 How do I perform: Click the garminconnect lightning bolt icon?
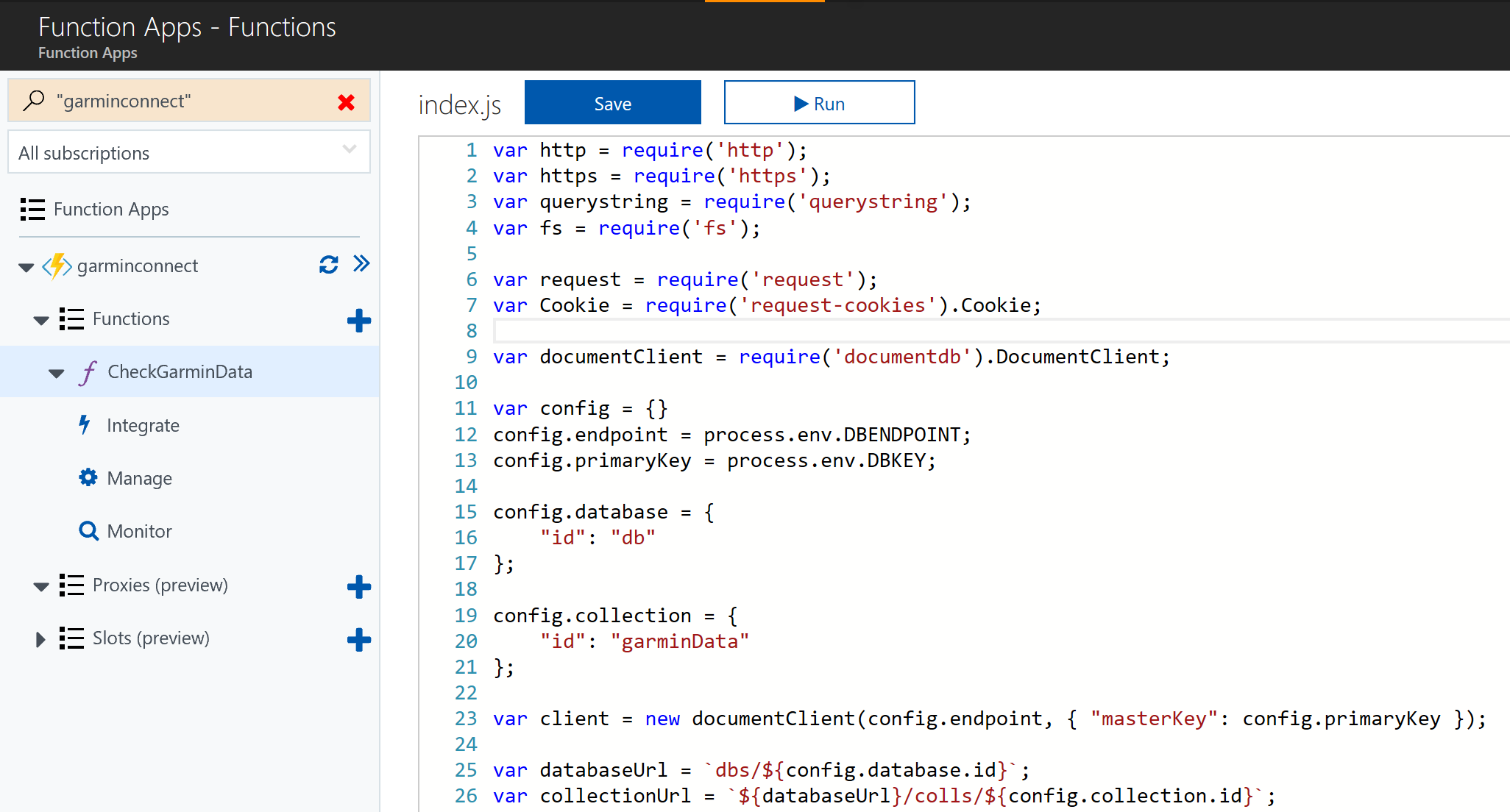click(x=57, y=266)
